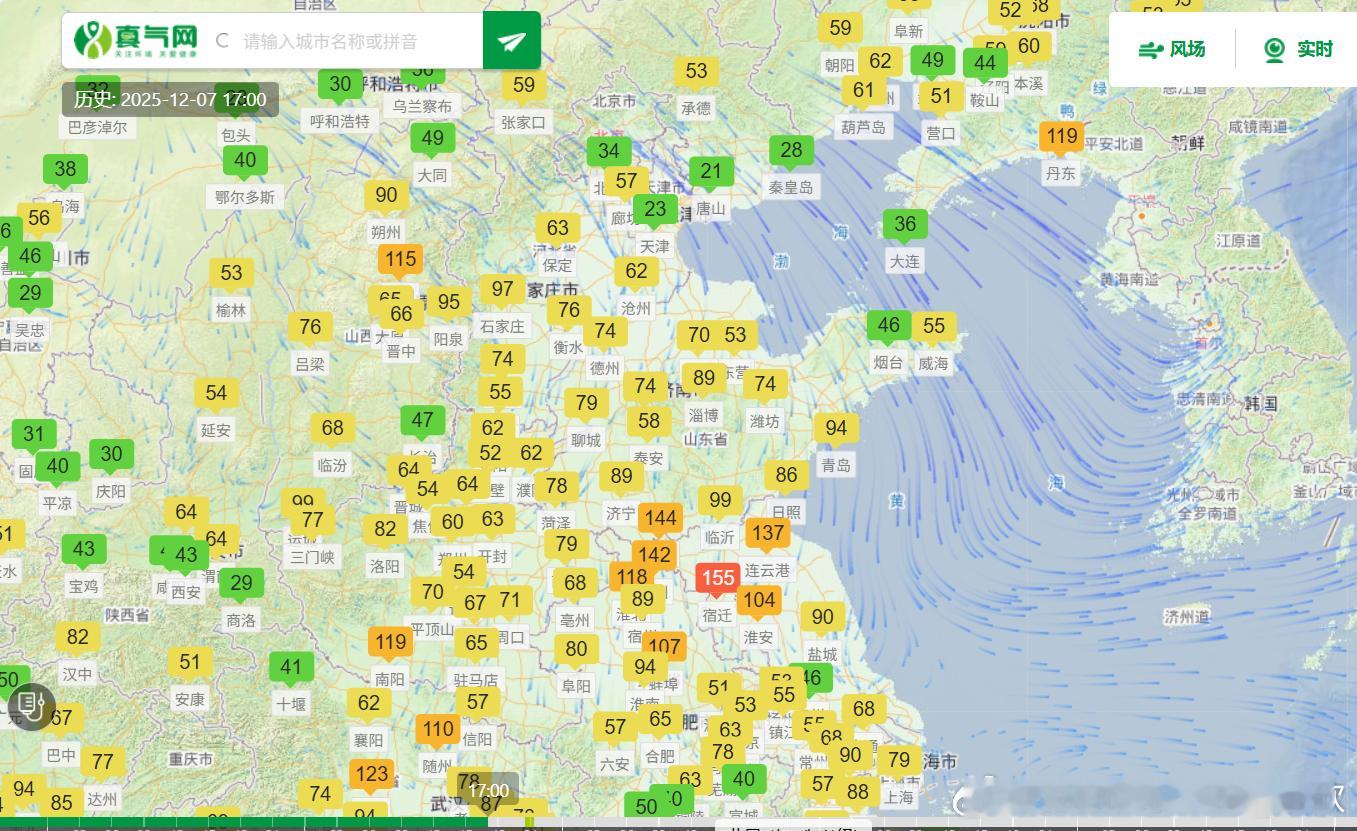Image resolution: width=1357 pixels, height=831 pixels.
Task: Open the 营口 marker showing 51
Action: tap(941, 98)
